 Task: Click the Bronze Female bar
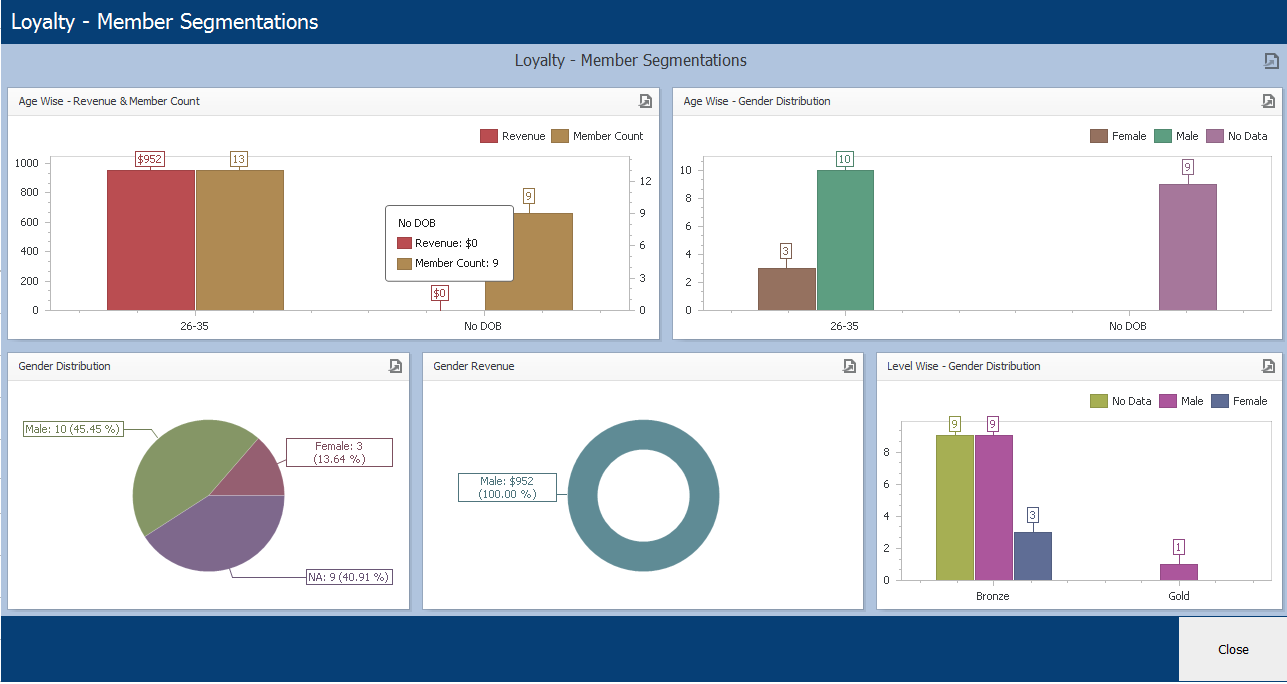point(1032,556)
